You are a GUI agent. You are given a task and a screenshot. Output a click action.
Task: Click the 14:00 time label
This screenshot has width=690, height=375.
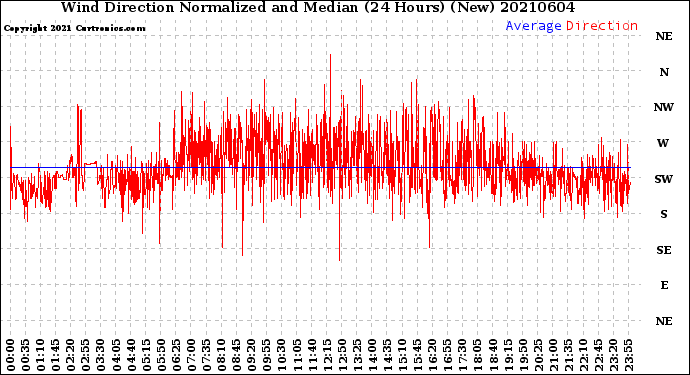point(372,355)
